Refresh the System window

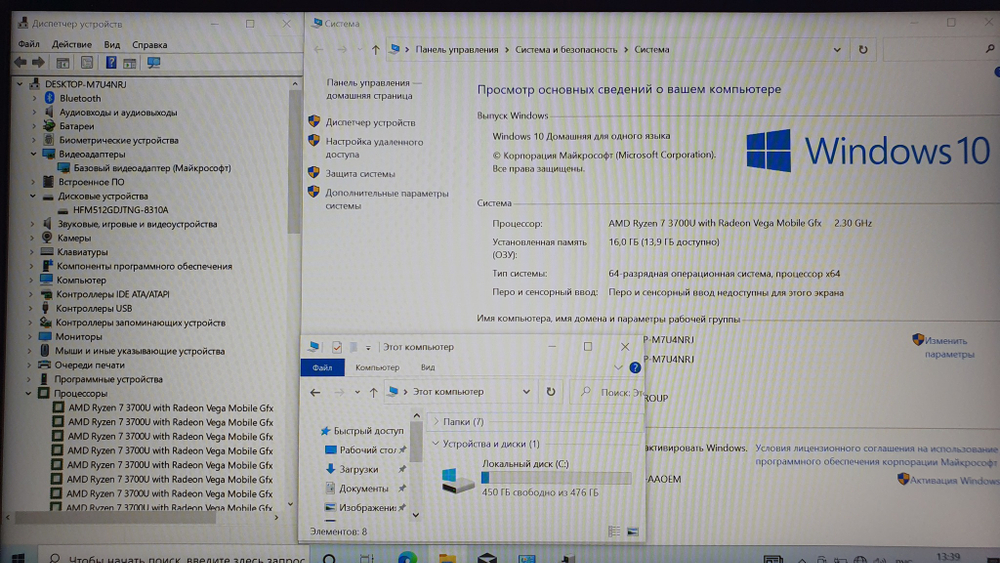click(863, 50)
